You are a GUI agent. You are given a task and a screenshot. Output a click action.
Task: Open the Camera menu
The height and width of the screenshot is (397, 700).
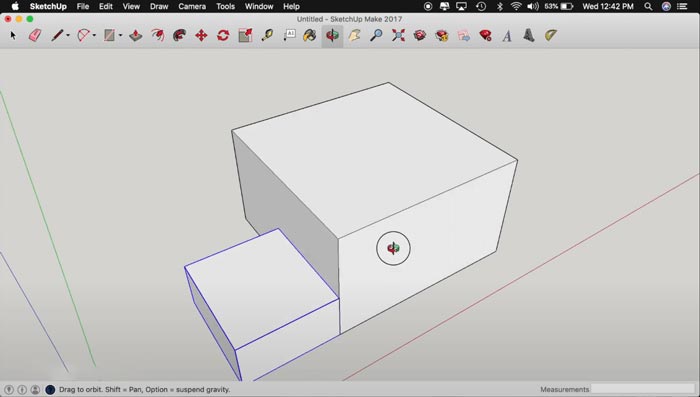point(192,6)
